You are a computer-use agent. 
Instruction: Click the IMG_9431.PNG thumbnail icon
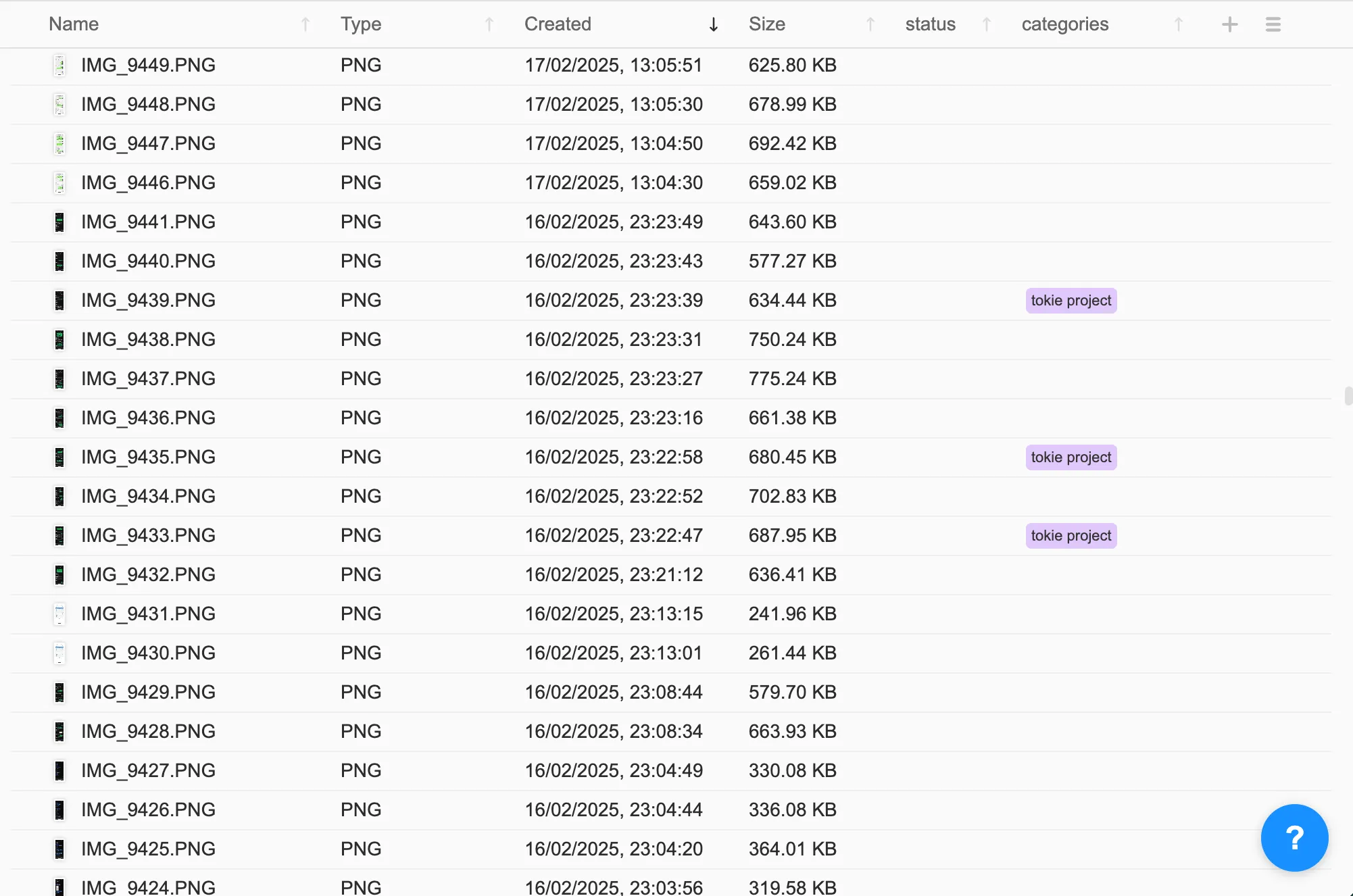[59, 614]
